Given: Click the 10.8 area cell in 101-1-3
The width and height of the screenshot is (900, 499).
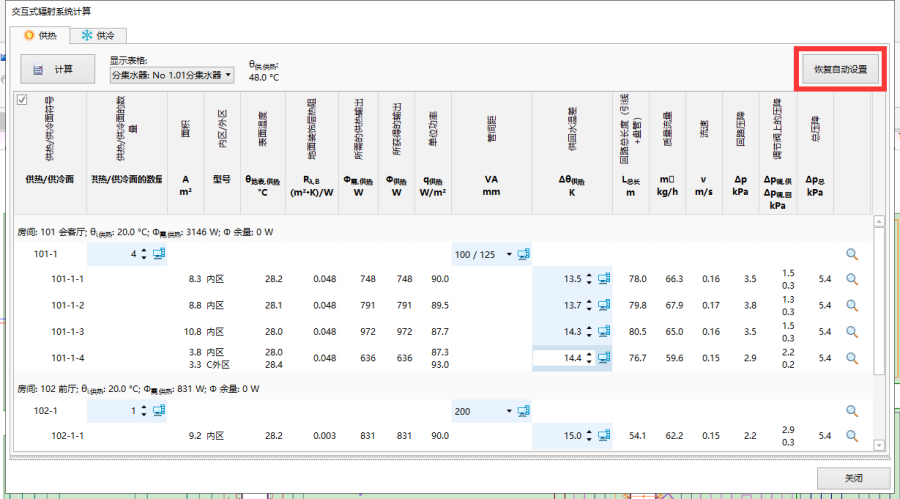Looking at the screenshot, I should [192, 332].
